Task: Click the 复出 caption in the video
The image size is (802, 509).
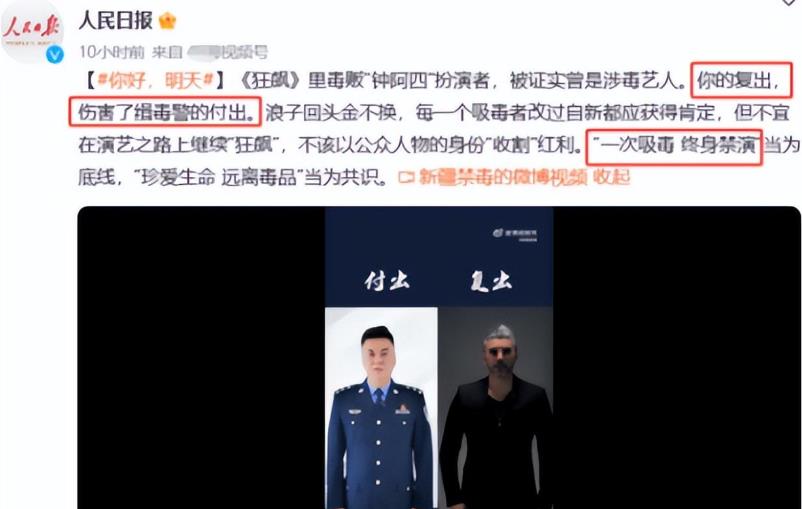Action: pyautogui.click(x=491, y=281)
